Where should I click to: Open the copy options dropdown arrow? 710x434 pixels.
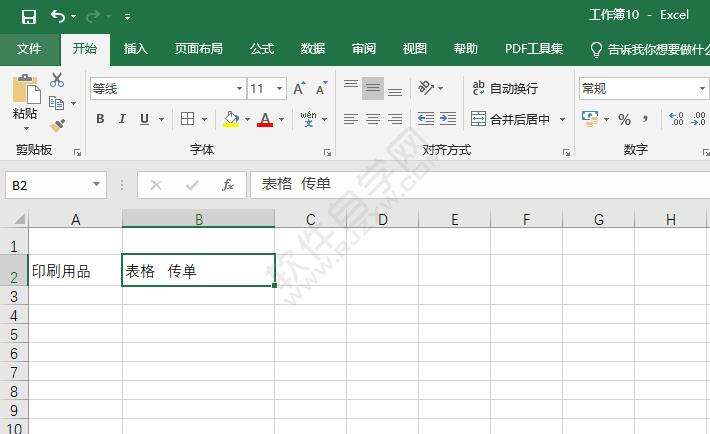pos(73,104)
